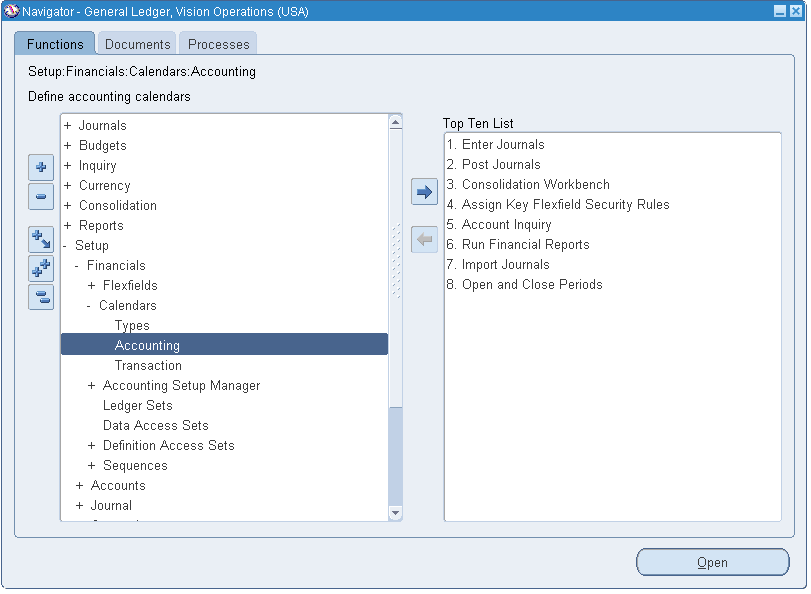Select Transaction under Calendars
The height and width of the screenshot is (594, 811).
pos(148,365)
